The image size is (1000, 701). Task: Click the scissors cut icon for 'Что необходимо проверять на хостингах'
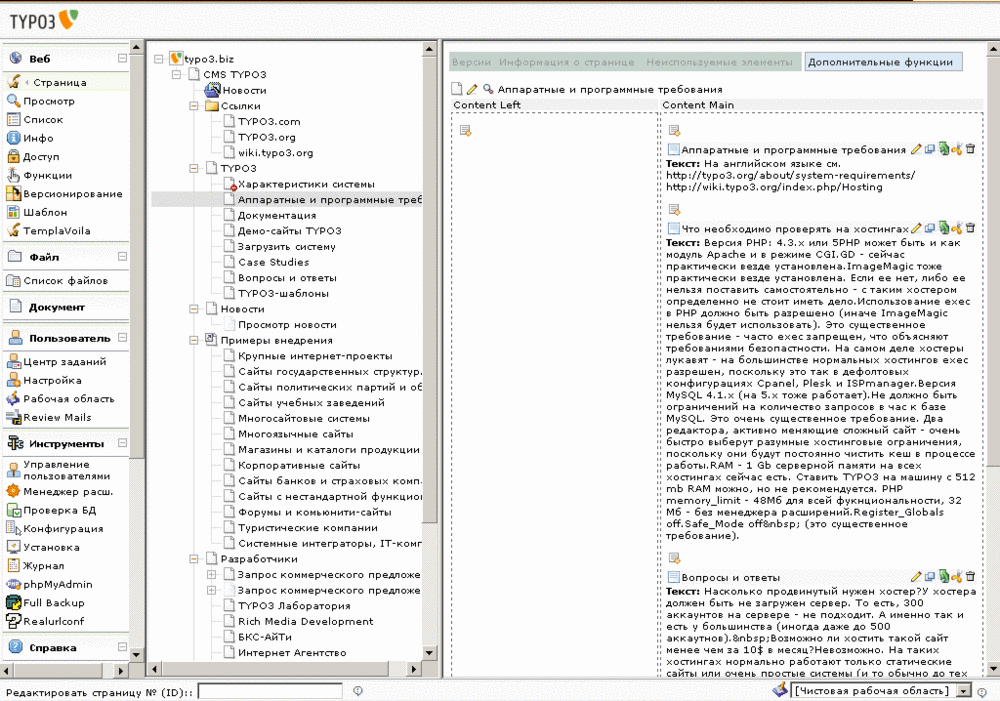click(957, 228)
